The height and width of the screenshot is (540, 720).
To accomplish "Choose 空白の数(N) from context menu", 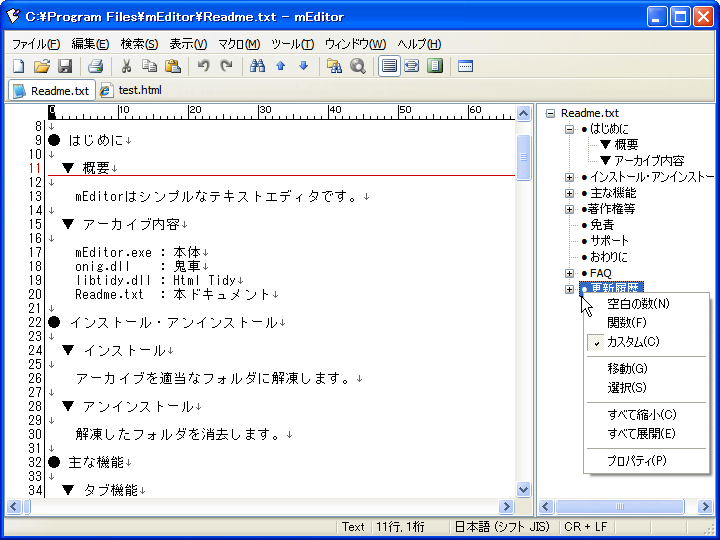I will pyautogui.click(x=646, y=304).
